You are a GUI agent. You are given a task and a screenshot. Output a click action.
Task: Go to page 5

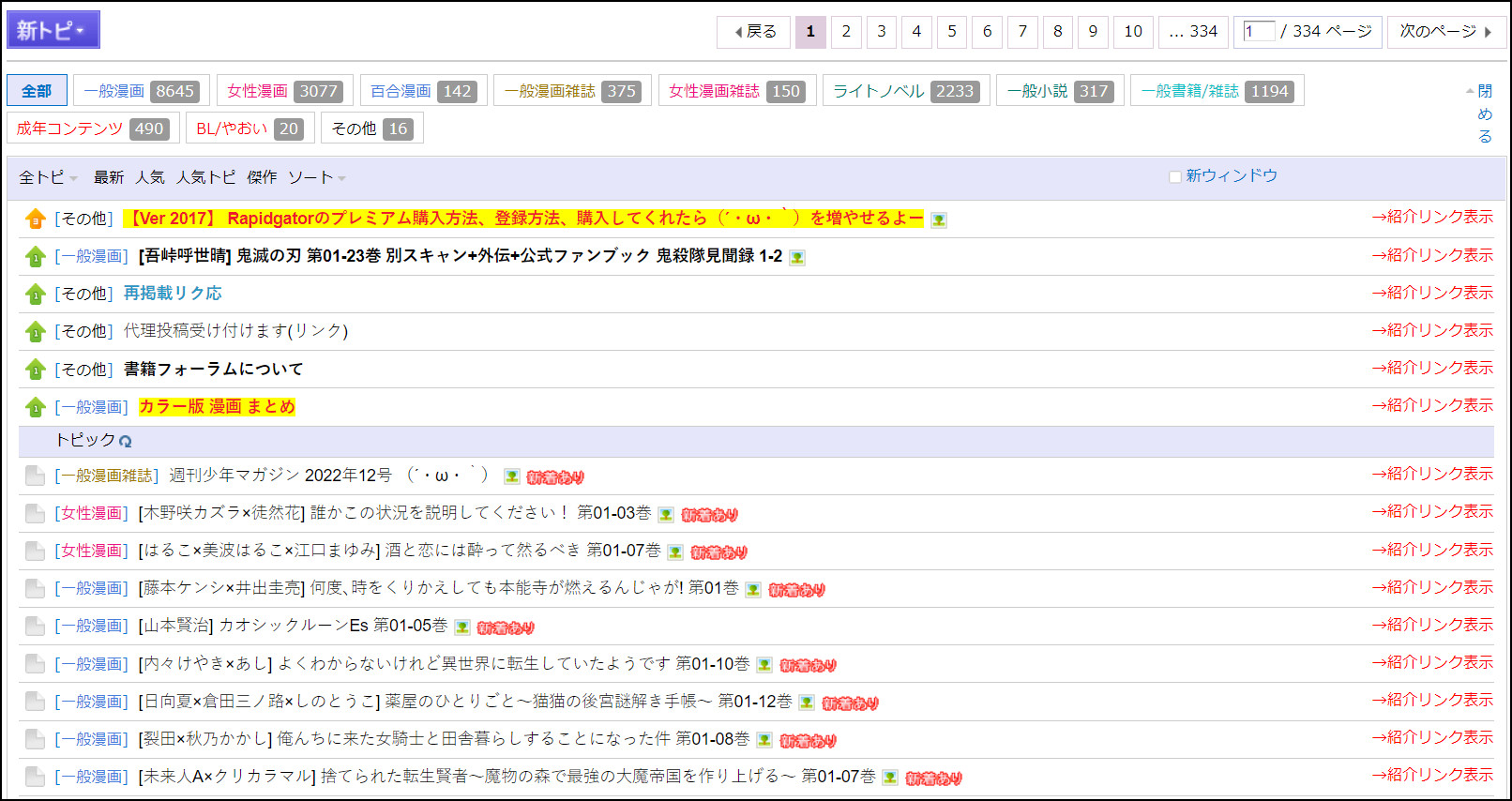click(x=952, y=32)
